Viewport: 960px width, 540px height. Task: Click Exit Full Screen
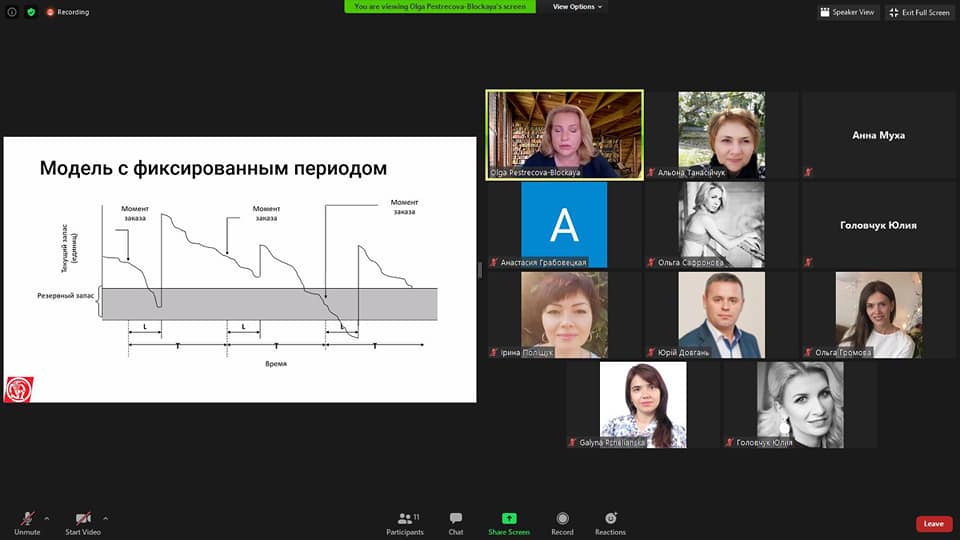pos(920,12)
